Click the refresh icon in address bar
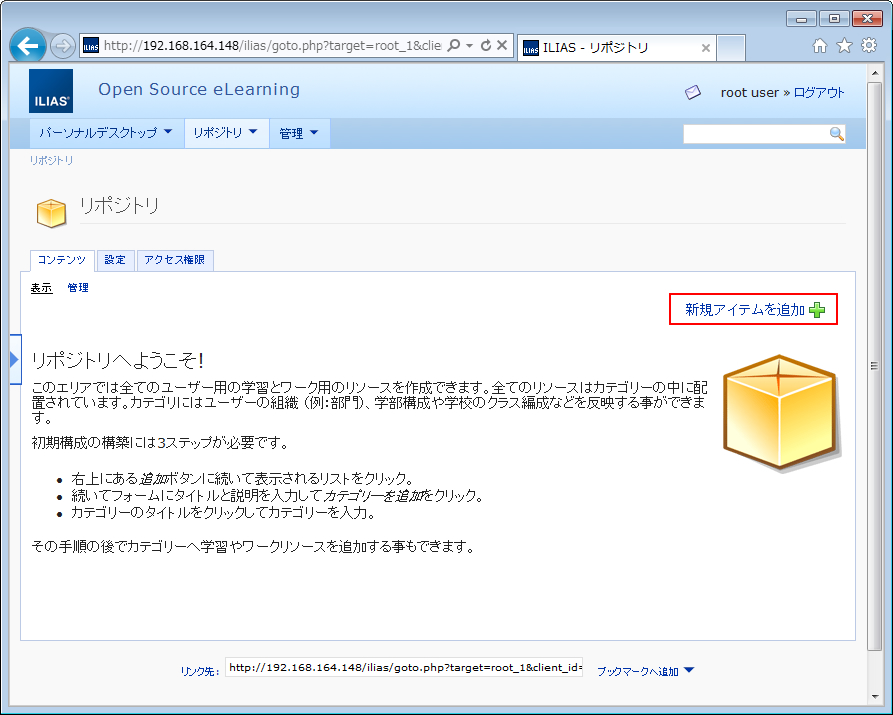The height and width of the screenshot is (715, 893). tap(486, 46)
